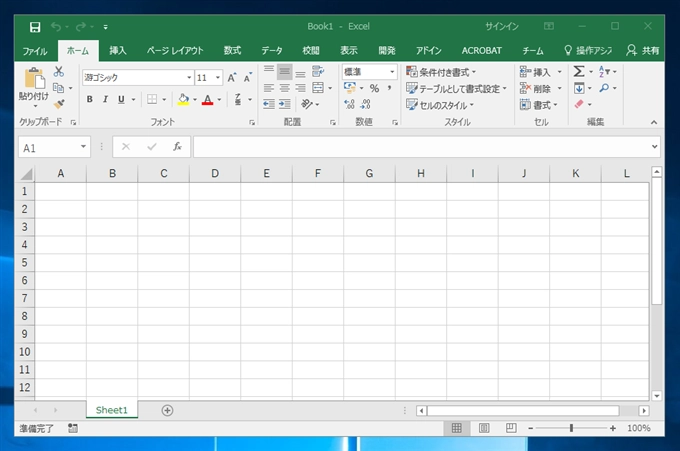This screenshot has height=451, width=680.
Task: Switch to the Insert tab
Action: [x=118, y=50]
